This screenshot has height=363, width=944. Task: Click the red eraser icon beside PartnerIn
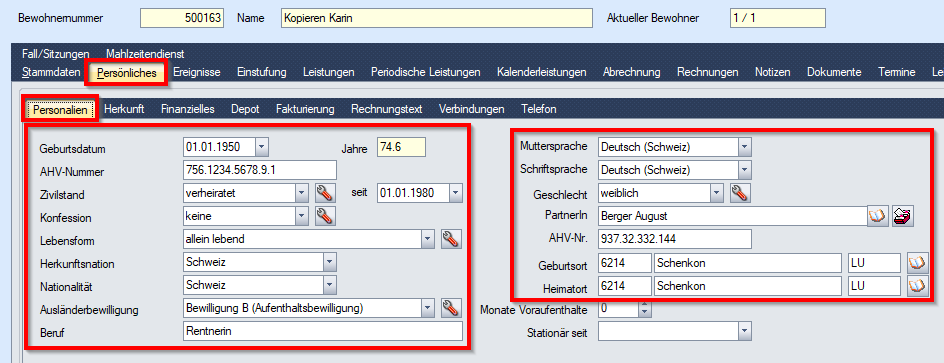point(903,216)
